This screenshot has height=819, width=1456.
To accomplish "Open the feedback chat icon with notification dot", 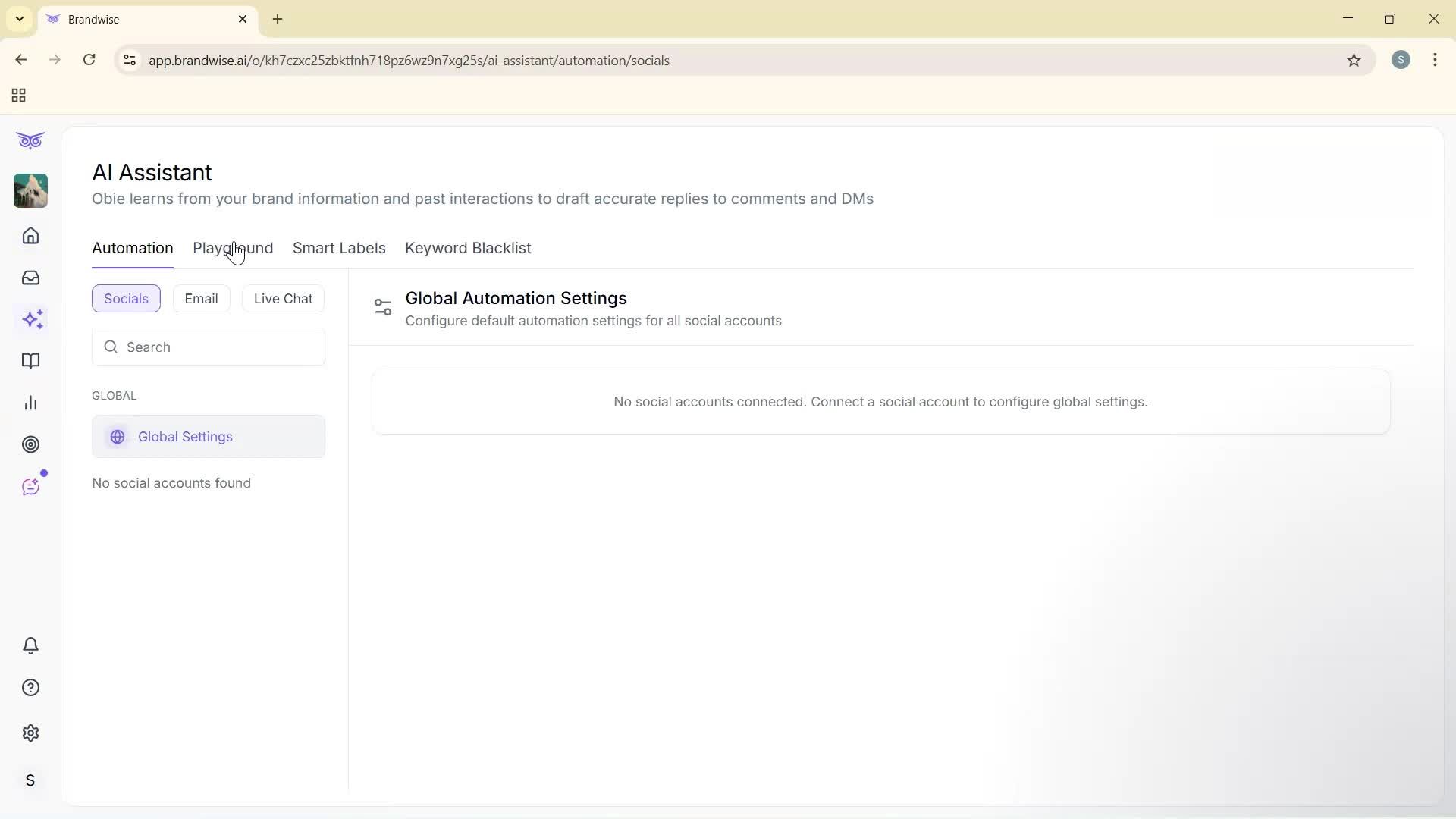I will click(x=31, y=486).
